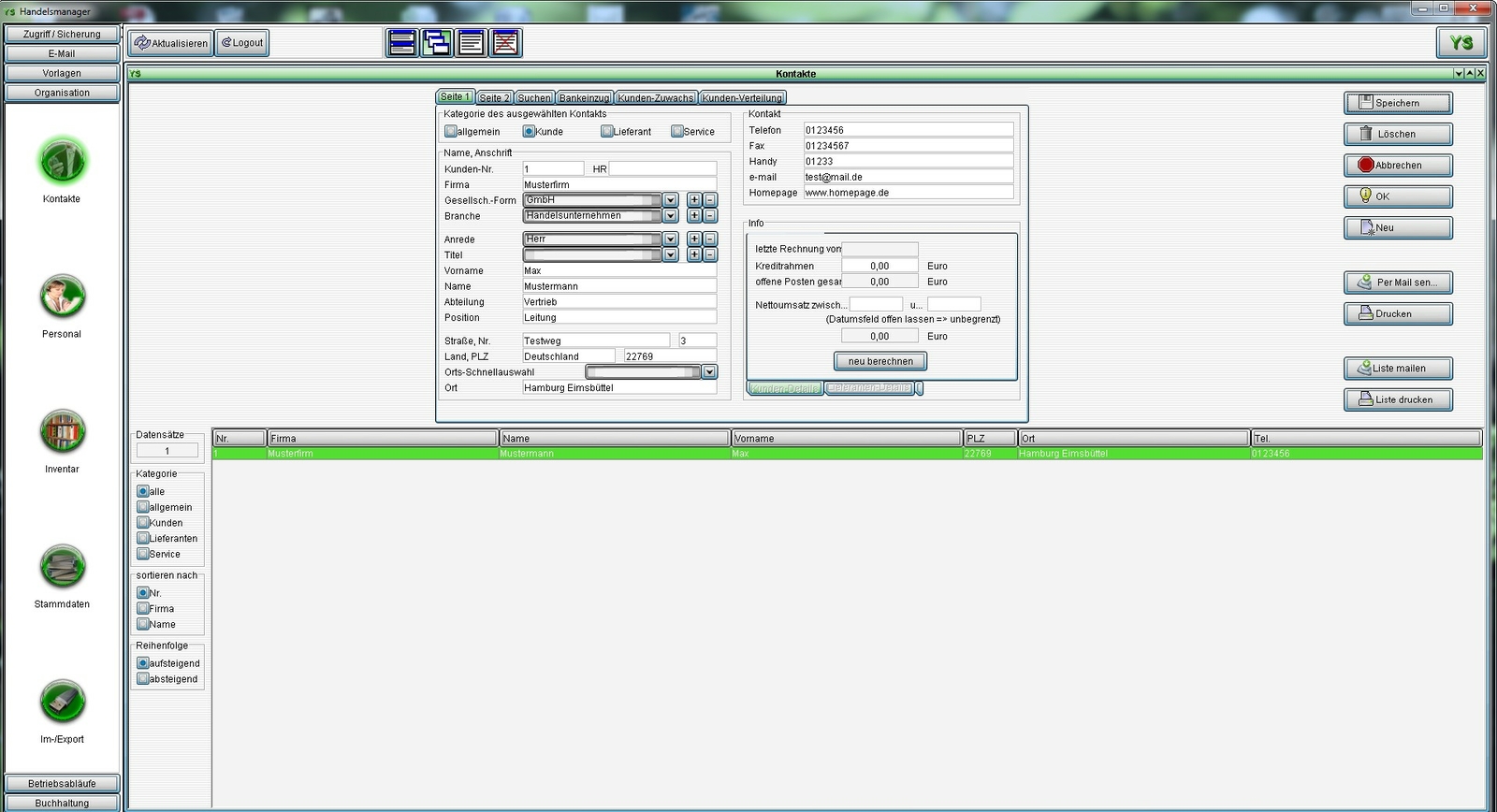Click the e-mail input field
1497x812 pixels.
(x=908, y=177)
